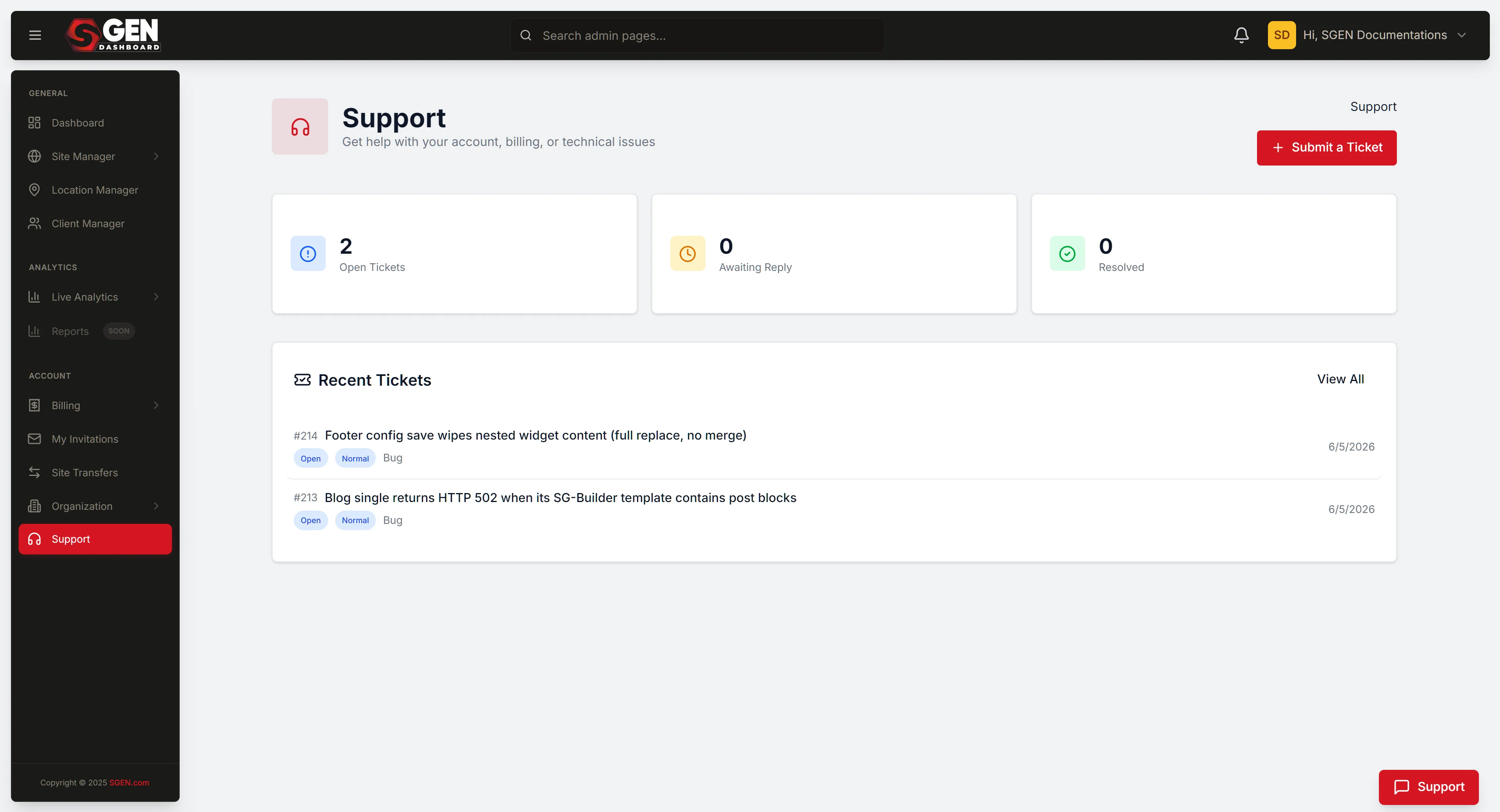Click the Awaiting Reply stat card
1500x812 pixels.
coord(834,254)
